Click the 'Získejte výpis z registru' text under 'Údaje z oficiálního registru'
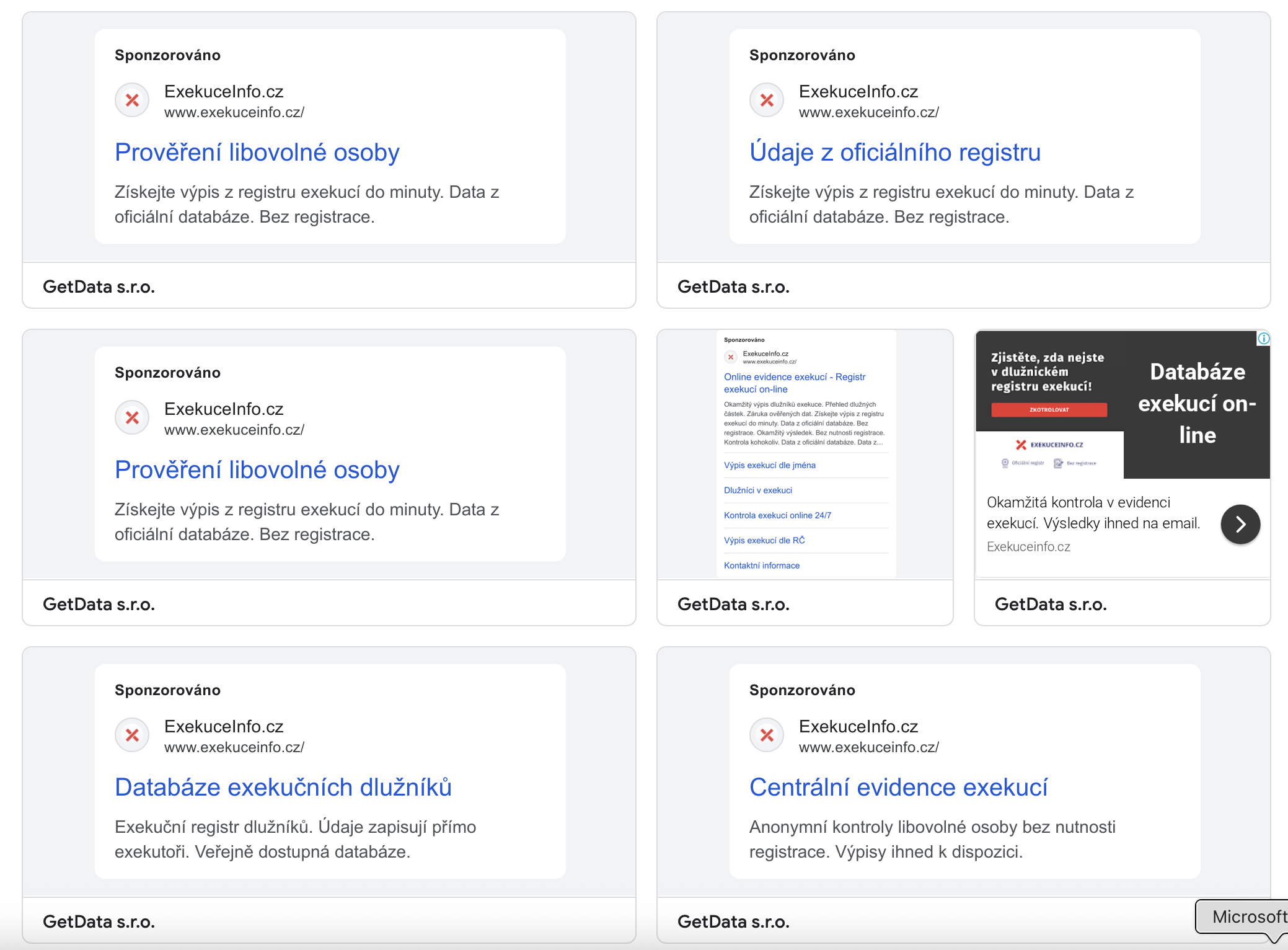 [x=942, y=205]
